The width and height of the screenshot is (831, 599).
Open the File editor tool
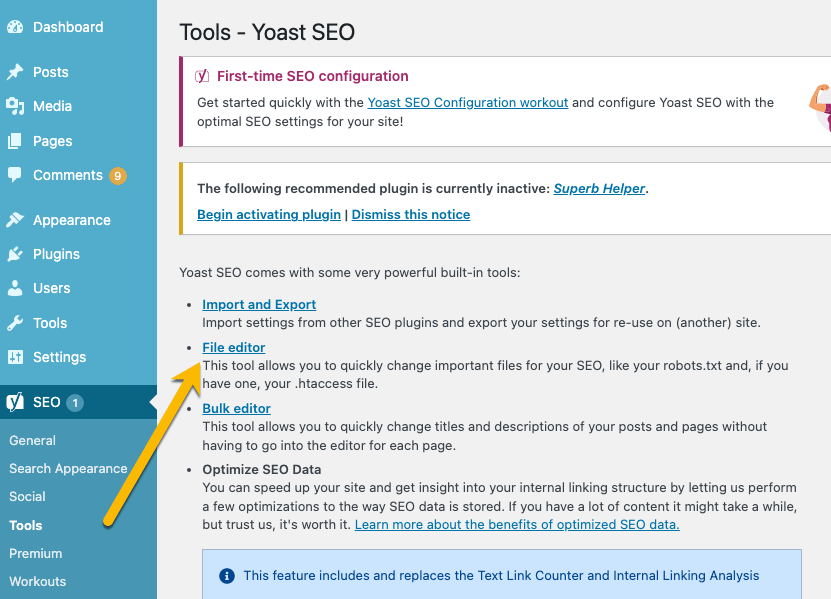233,347
